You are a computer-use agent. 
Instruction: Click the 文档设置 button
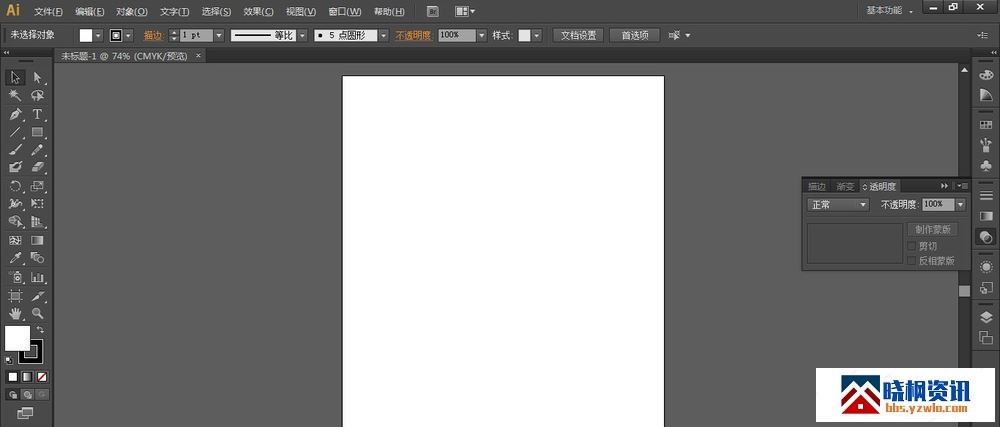coord(578,36)
